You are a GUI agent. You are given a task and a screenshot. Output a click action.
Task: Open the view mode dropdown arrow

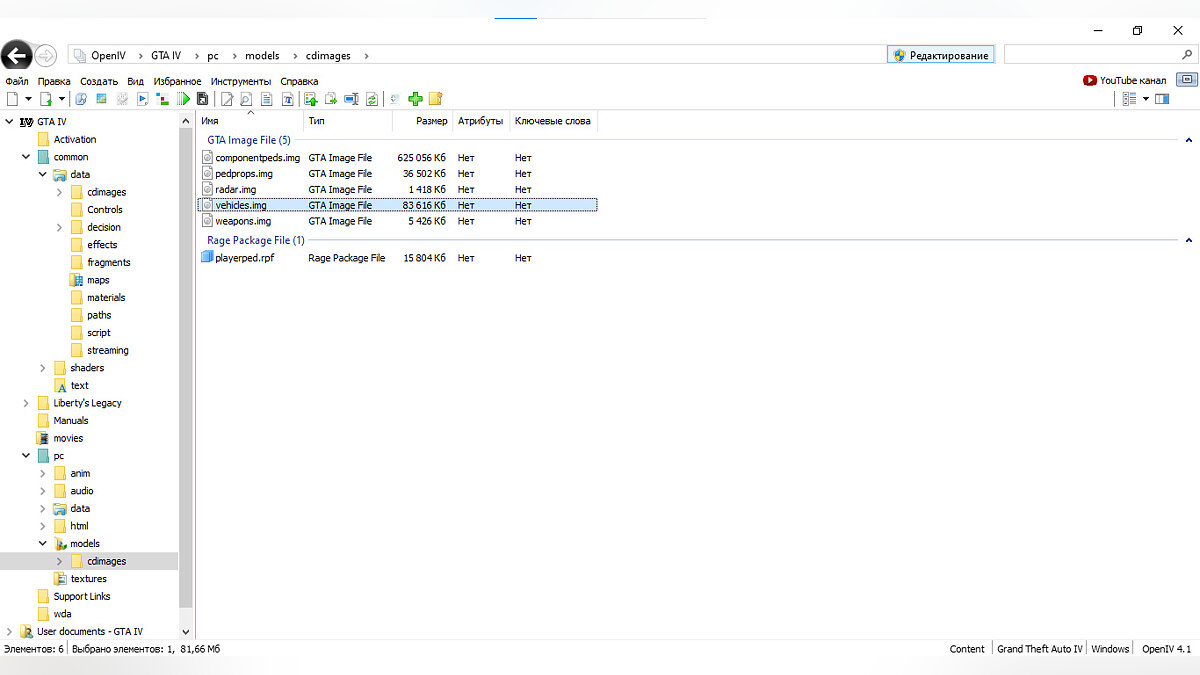[1146, 99]
